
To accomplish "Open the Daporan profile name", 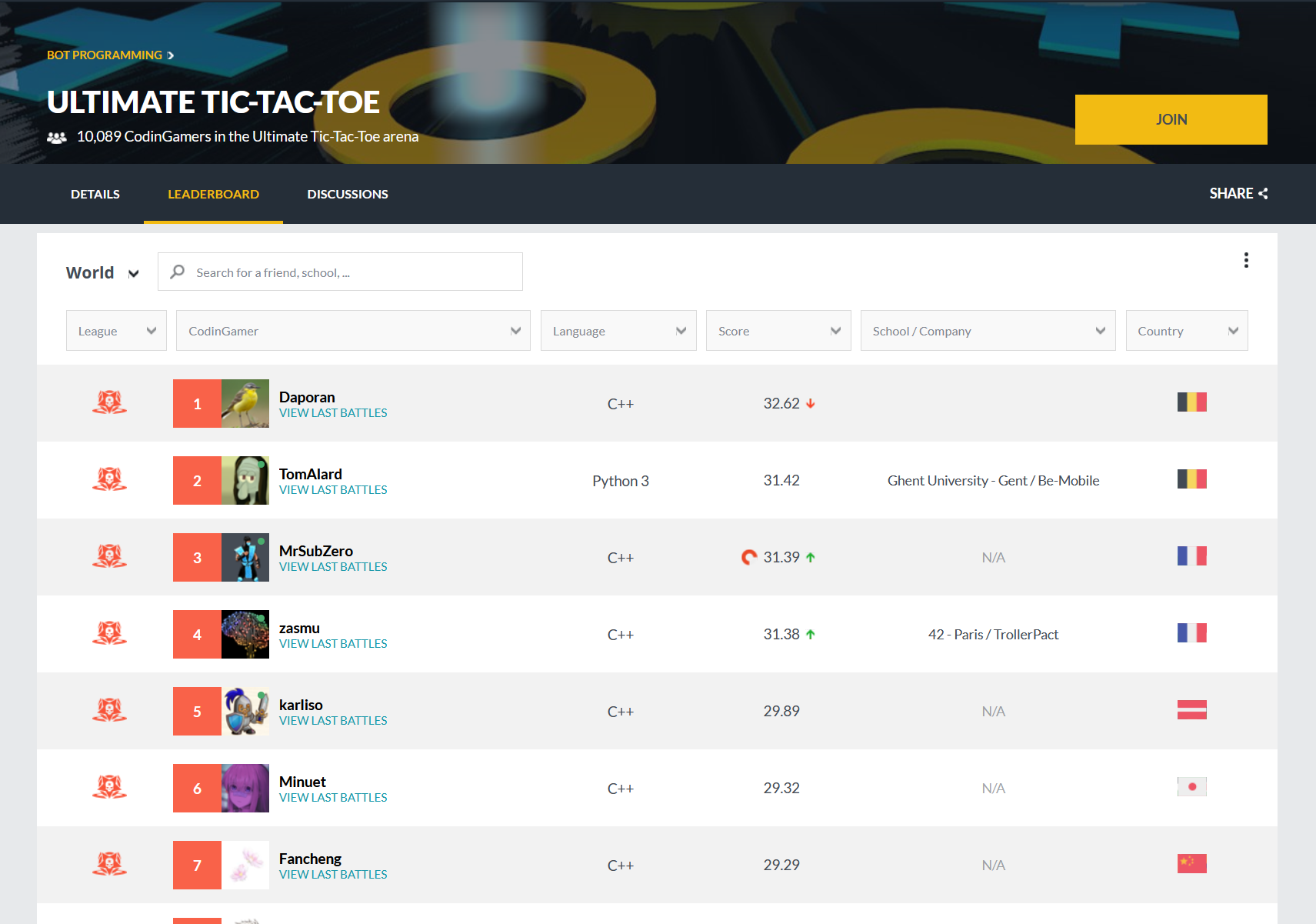I will (307, 397).
